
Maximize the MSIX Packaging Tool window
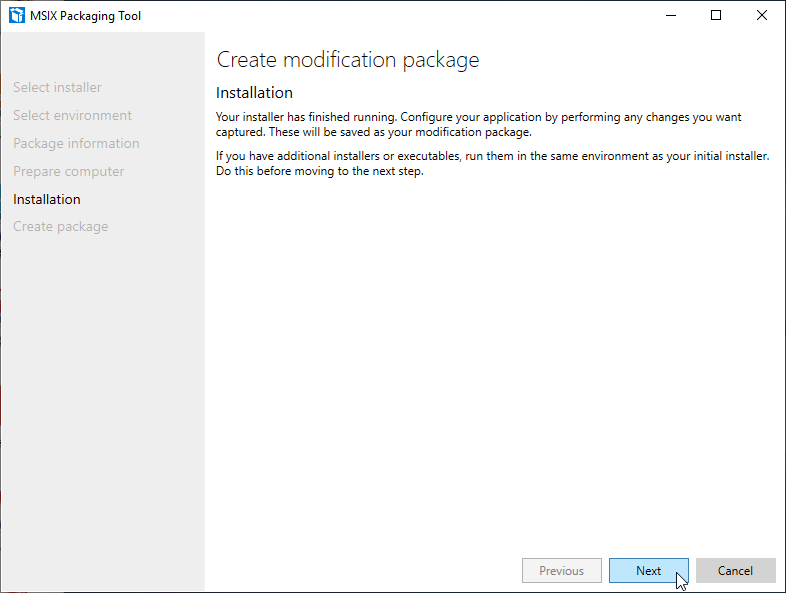click(x=716, y=15)
